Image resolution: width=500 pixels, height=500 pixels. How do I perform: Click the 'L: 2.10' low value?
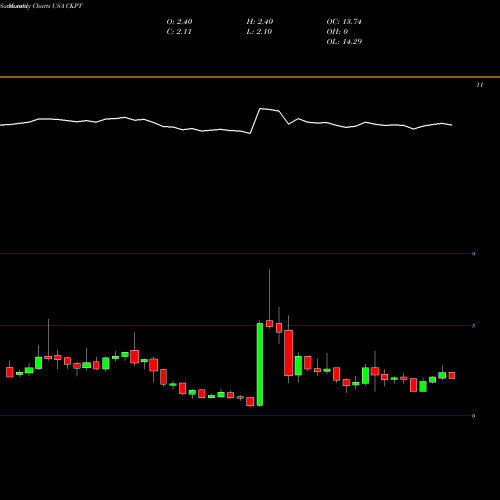(259, 32)
